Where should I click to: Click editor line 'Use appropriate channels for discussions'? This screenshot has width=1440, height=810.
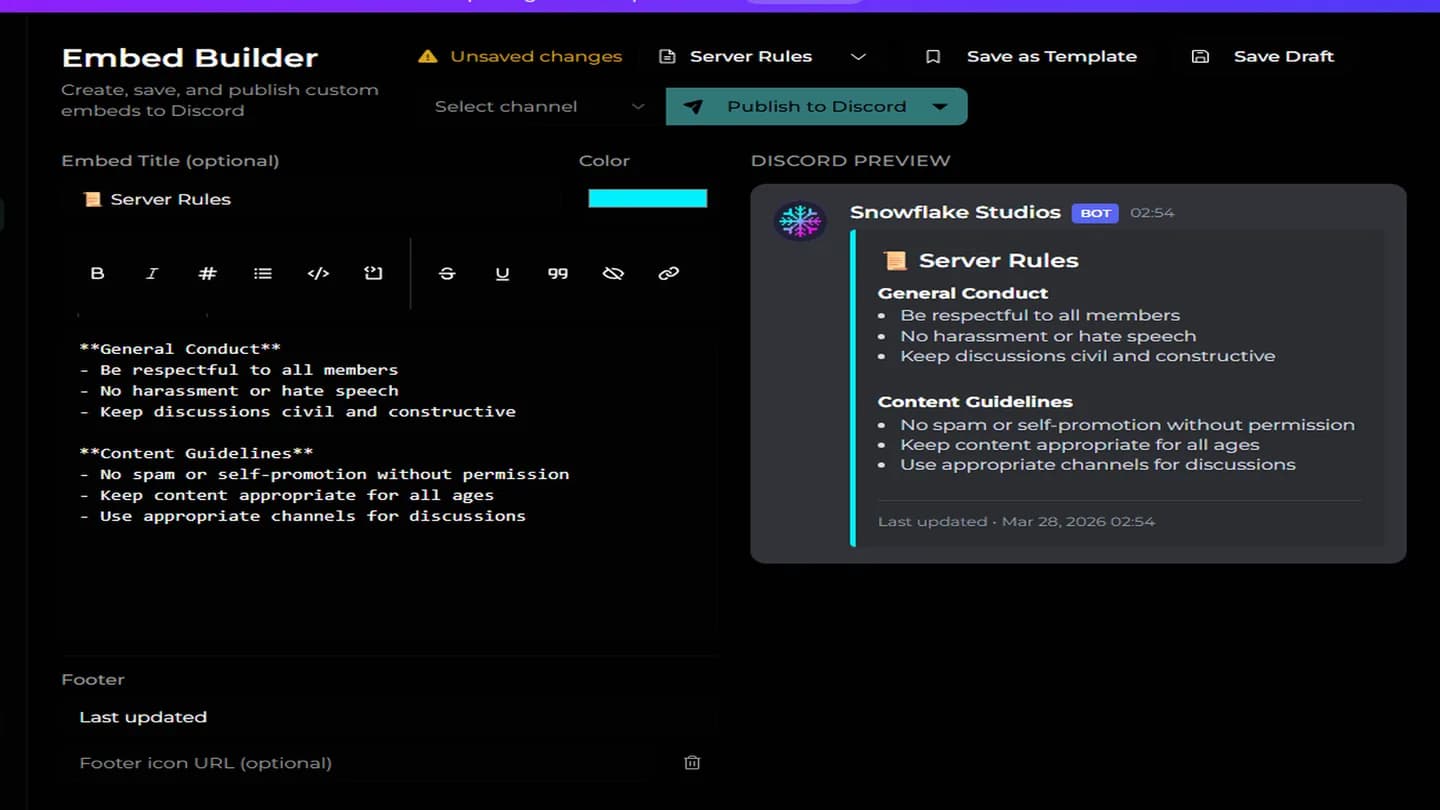pyautogui.click(x=302, y=516)
